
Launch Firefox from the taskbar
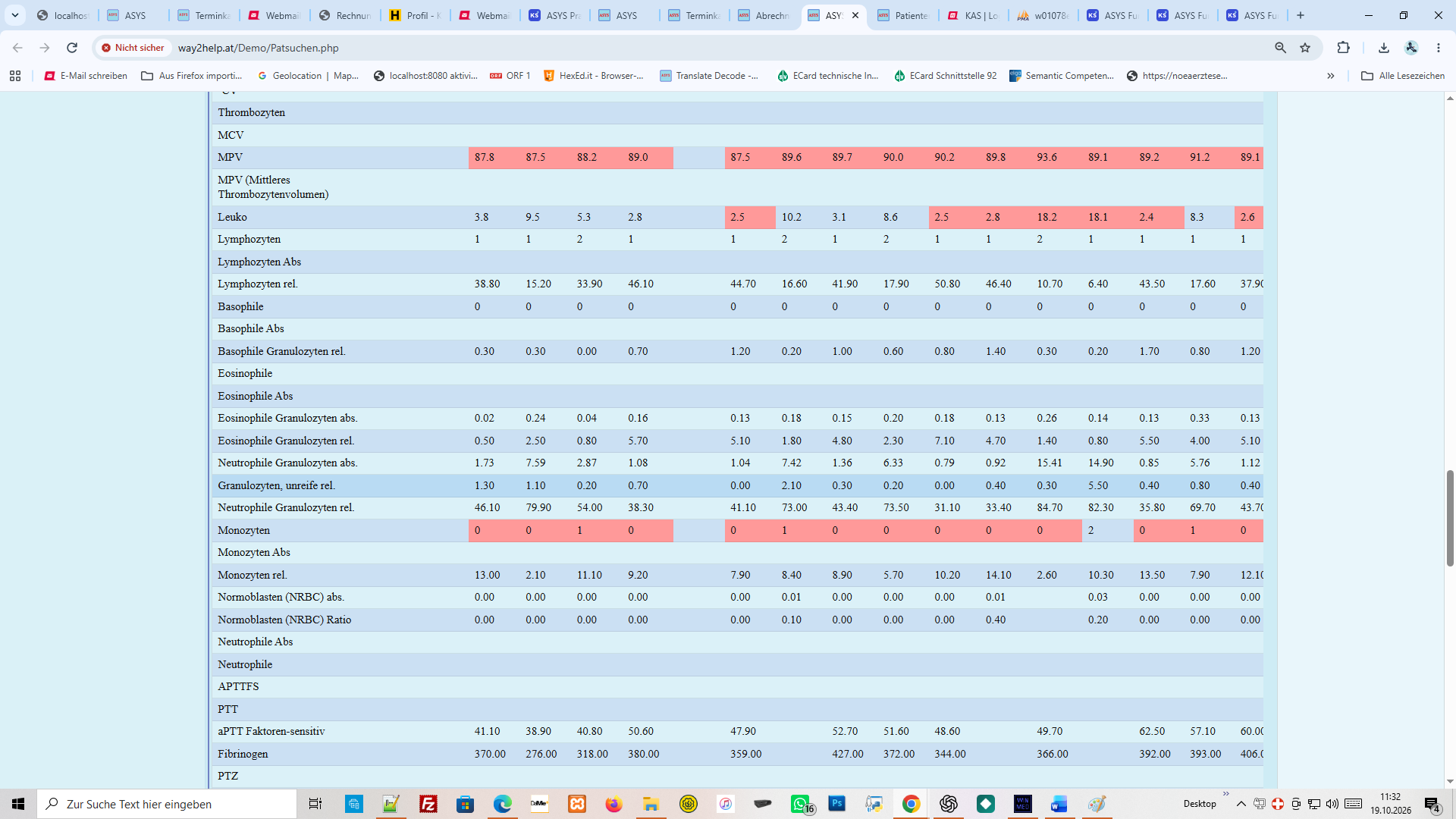click(613, 804)
